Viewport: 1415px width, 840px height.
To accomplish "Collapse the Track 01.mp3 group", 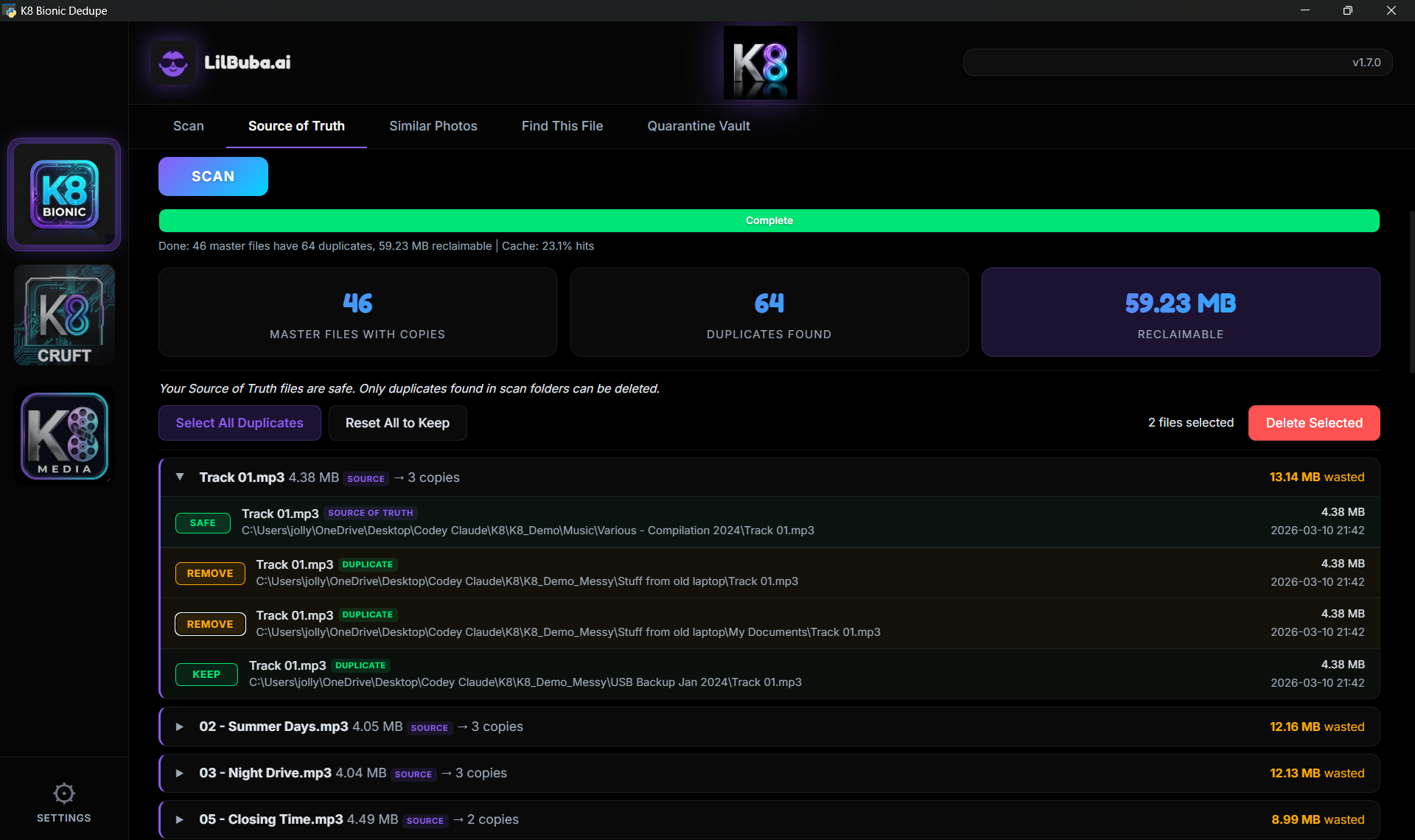I will pos(180,477).
